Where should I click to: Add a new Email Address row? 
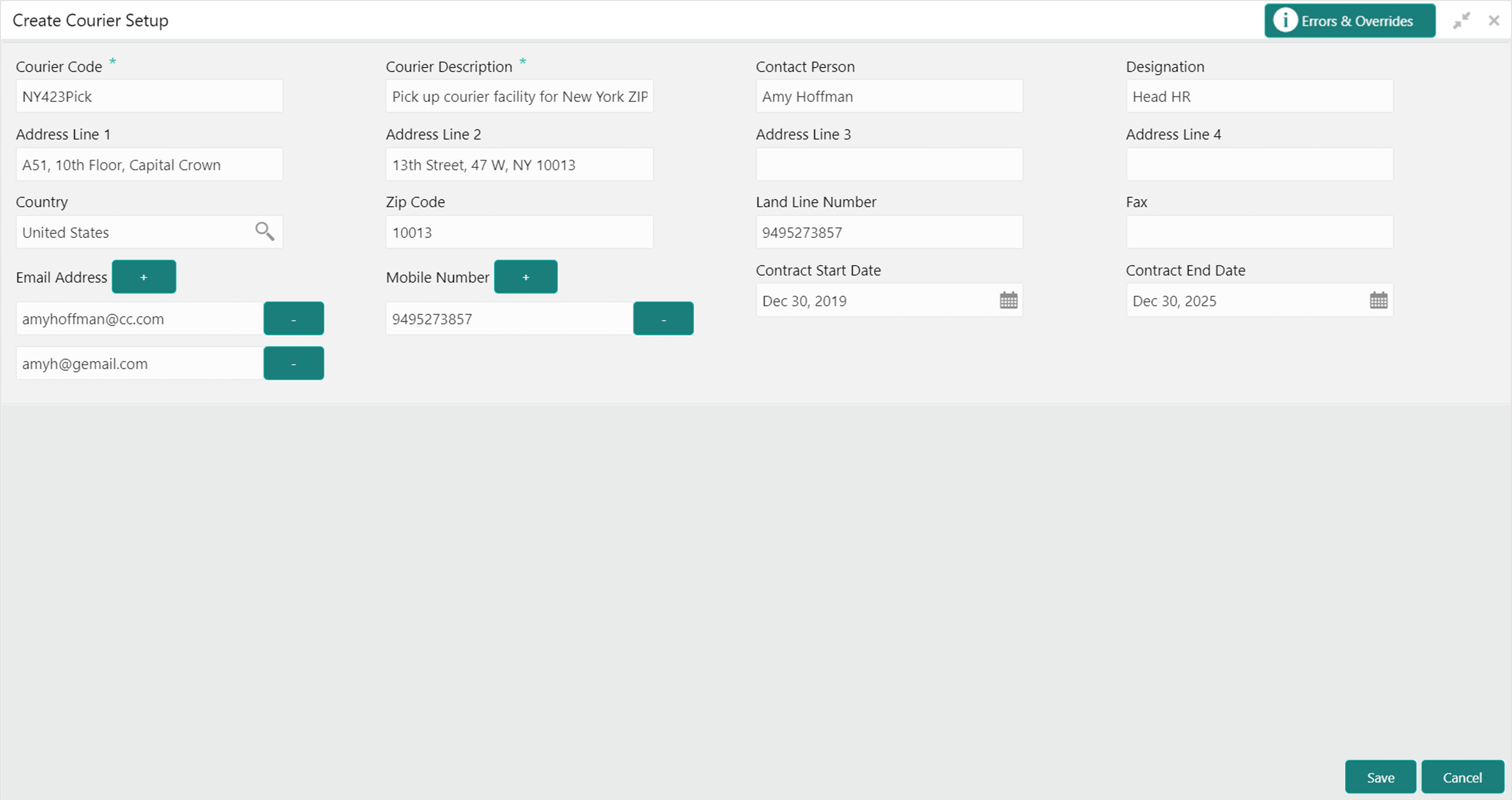coord(144,276)
